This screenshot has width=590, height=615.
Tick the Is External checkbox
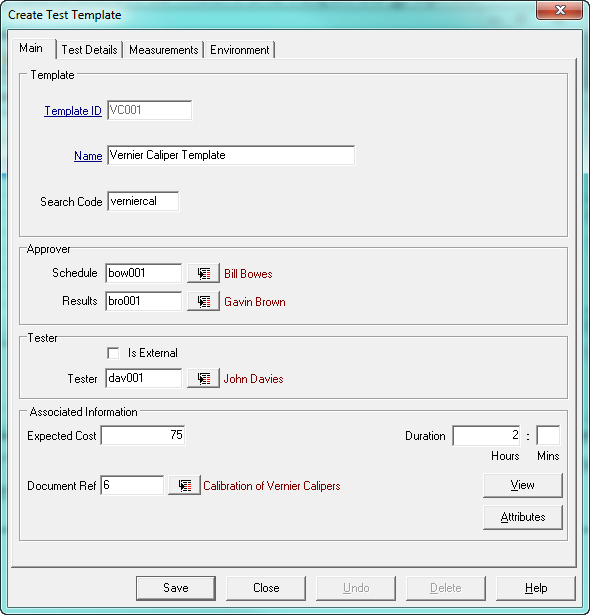pyautogui.click(x=113, y=353)
